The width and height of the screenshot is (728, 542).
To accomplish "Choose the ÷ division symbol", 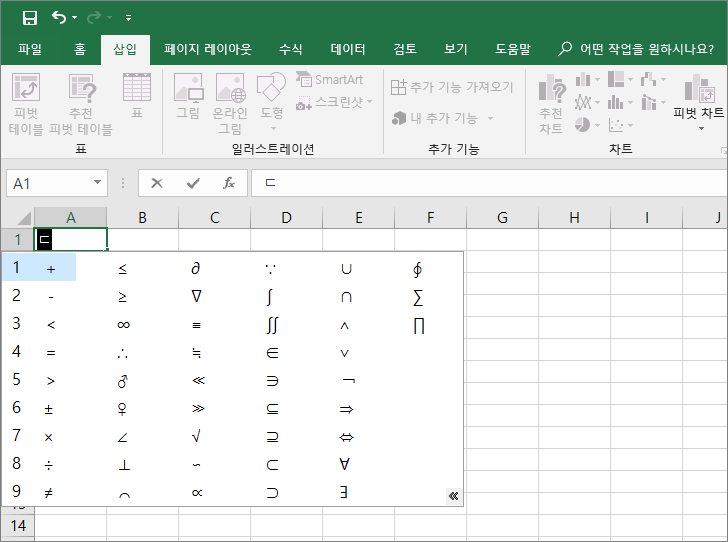I will 49,465.
